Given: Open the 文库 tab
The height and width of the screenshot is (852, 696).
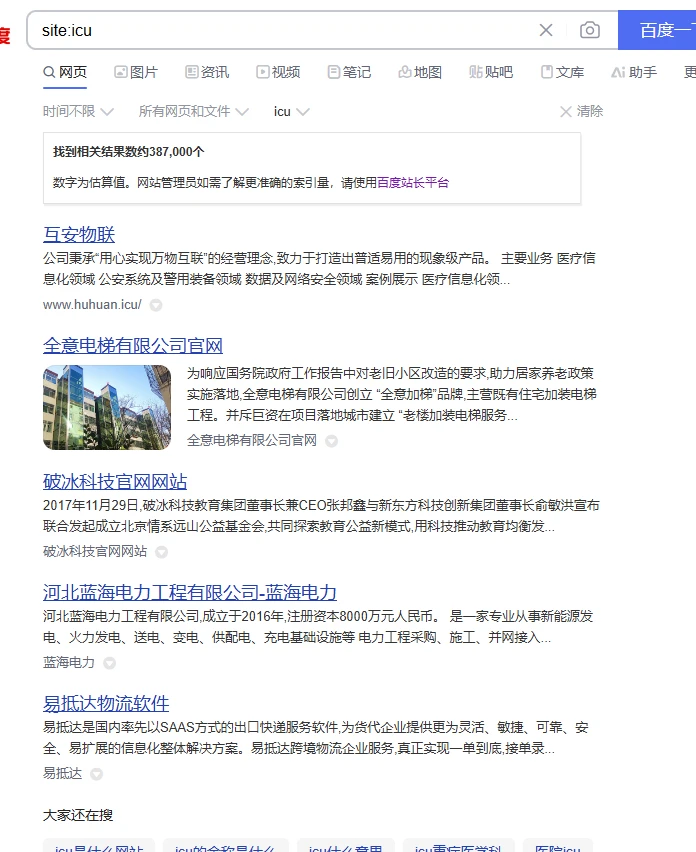Looking at the screenshot, I should pyautogui.click(x=562, y=72).
